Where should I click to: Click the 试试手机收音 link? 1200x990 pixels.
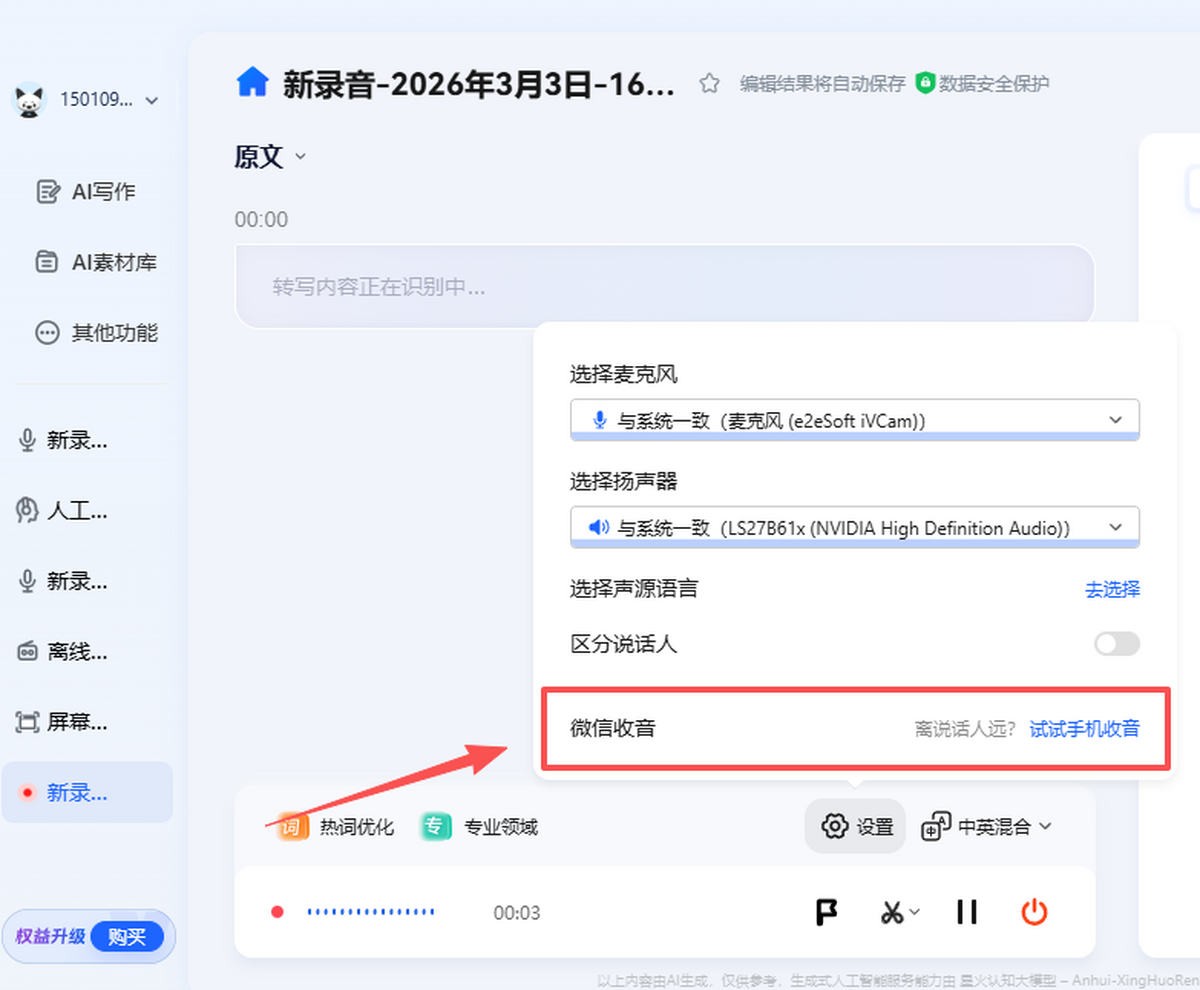click(x=1084, y=728)
